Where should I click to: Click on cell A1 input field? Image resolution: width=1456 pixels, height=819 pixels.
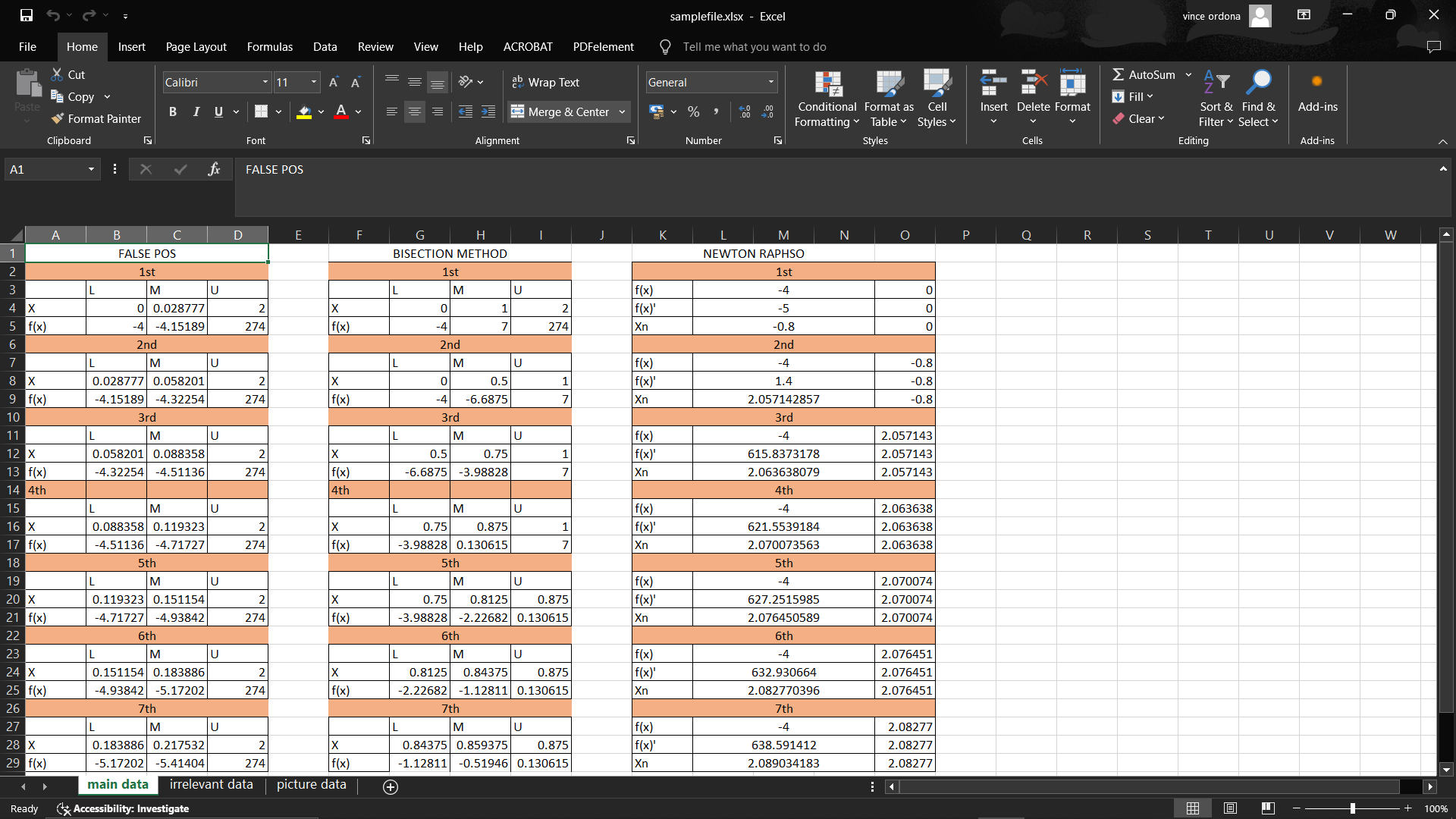(x=55, y=253)
